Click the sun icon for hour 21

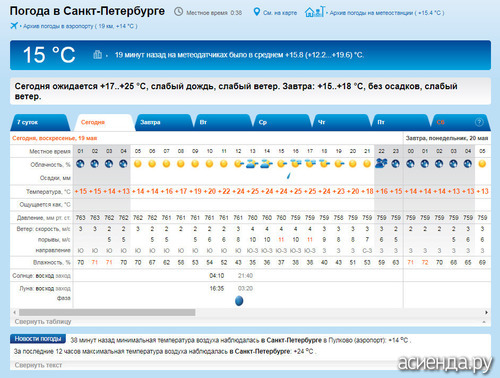[x=367, y=164]
